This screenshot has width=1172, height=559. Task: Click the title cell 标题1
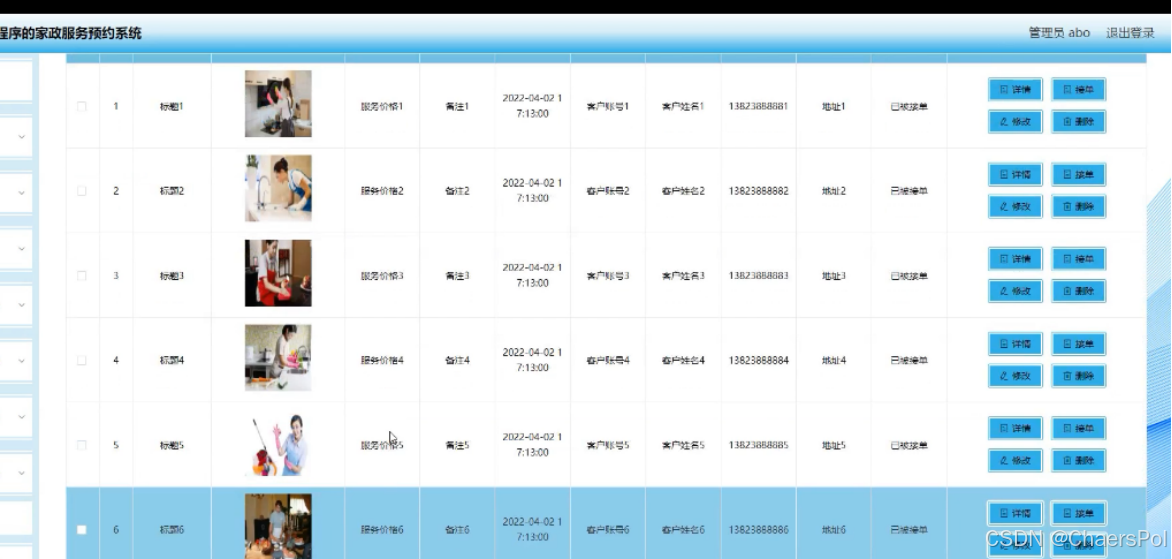(x=172, y=106)
